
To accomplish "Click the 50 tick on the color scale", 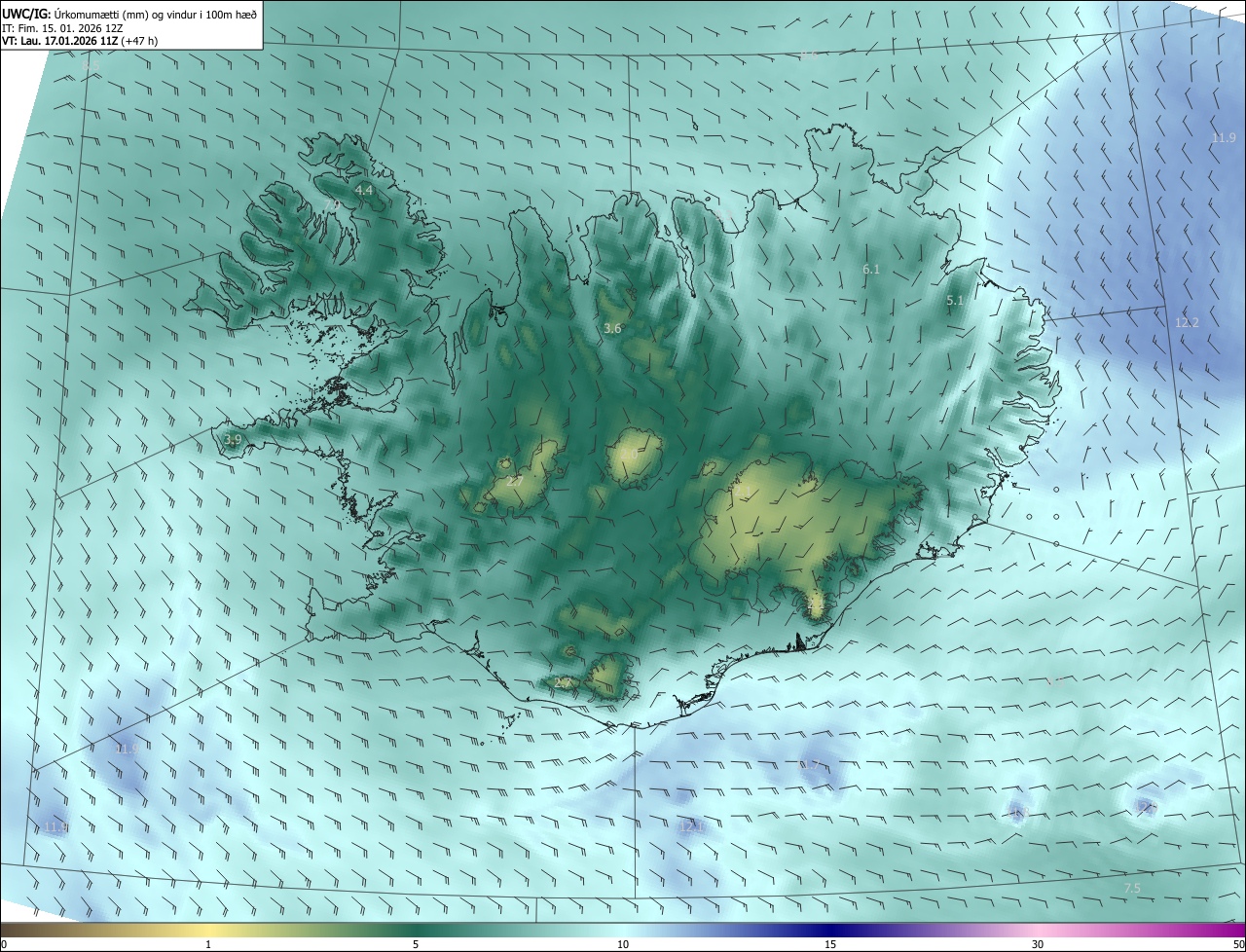I will click(x=1238, y=944).
